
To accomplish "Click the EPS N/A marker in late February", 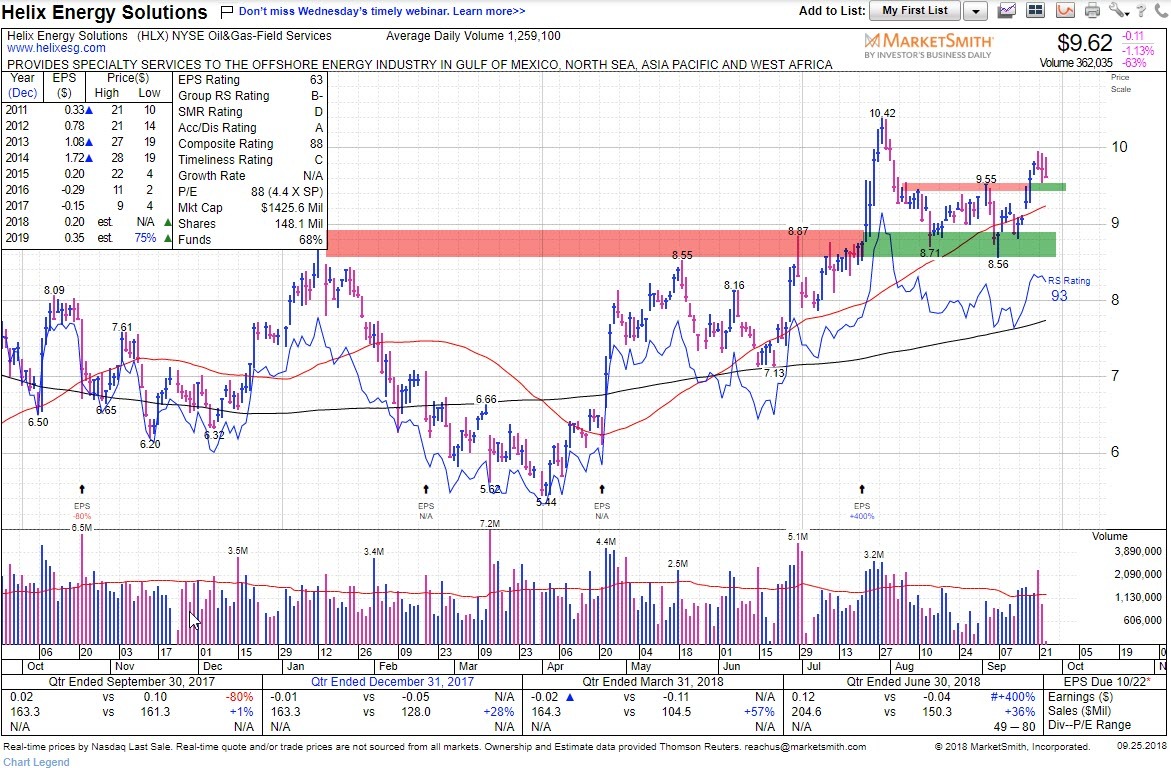I will (x=426, y=502).
